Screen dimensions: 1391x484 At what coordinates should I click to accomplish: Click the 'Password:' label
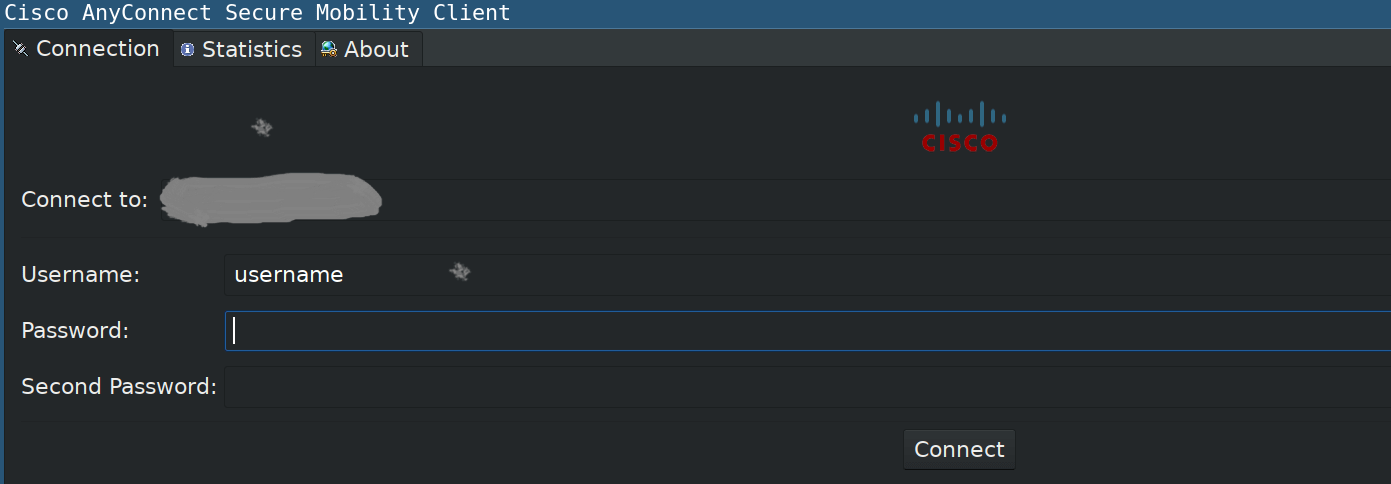pyautogui.click(x=76, y=330)
